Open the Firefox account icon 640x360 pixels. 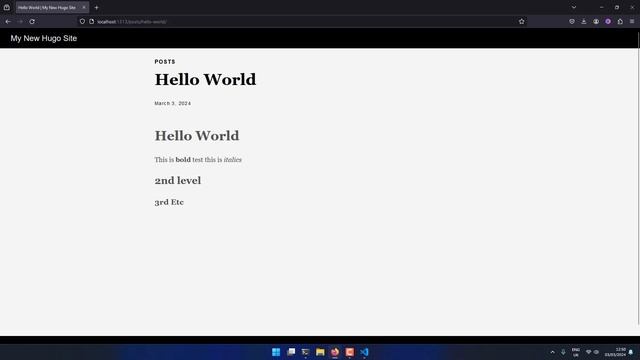click(596, 22)
